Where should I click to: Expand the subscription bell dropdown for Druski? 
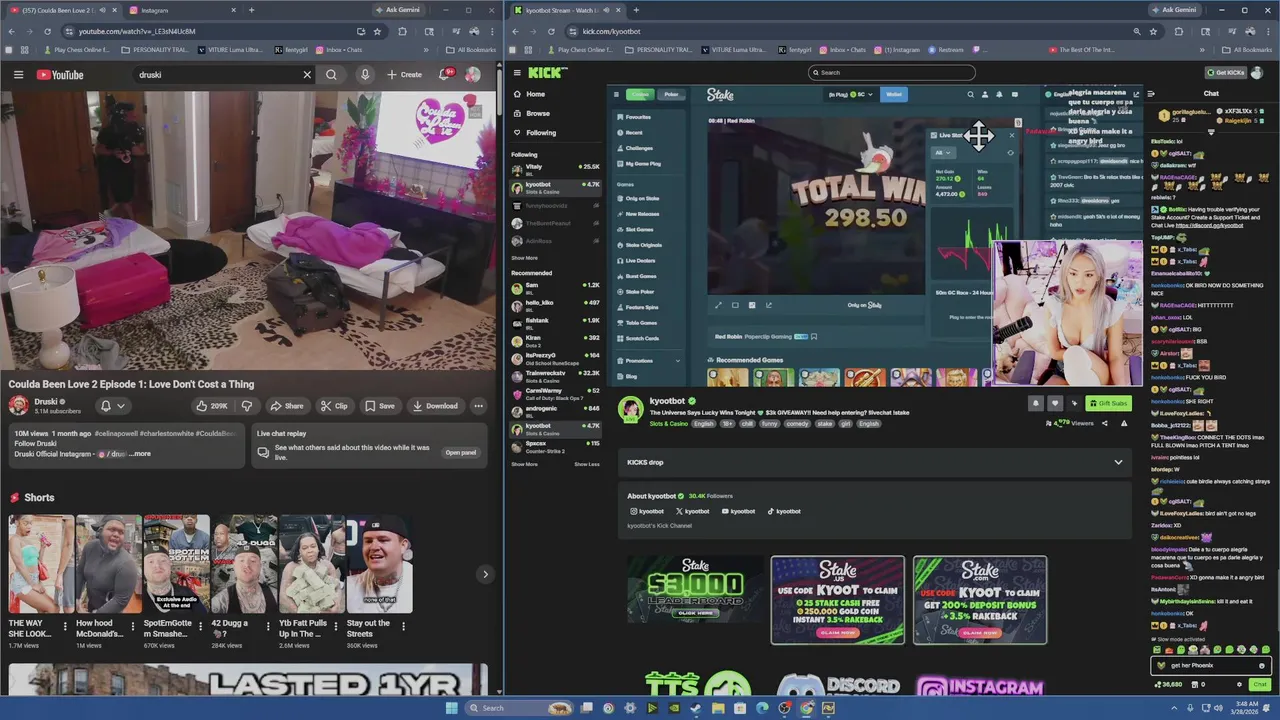point(121,406)
